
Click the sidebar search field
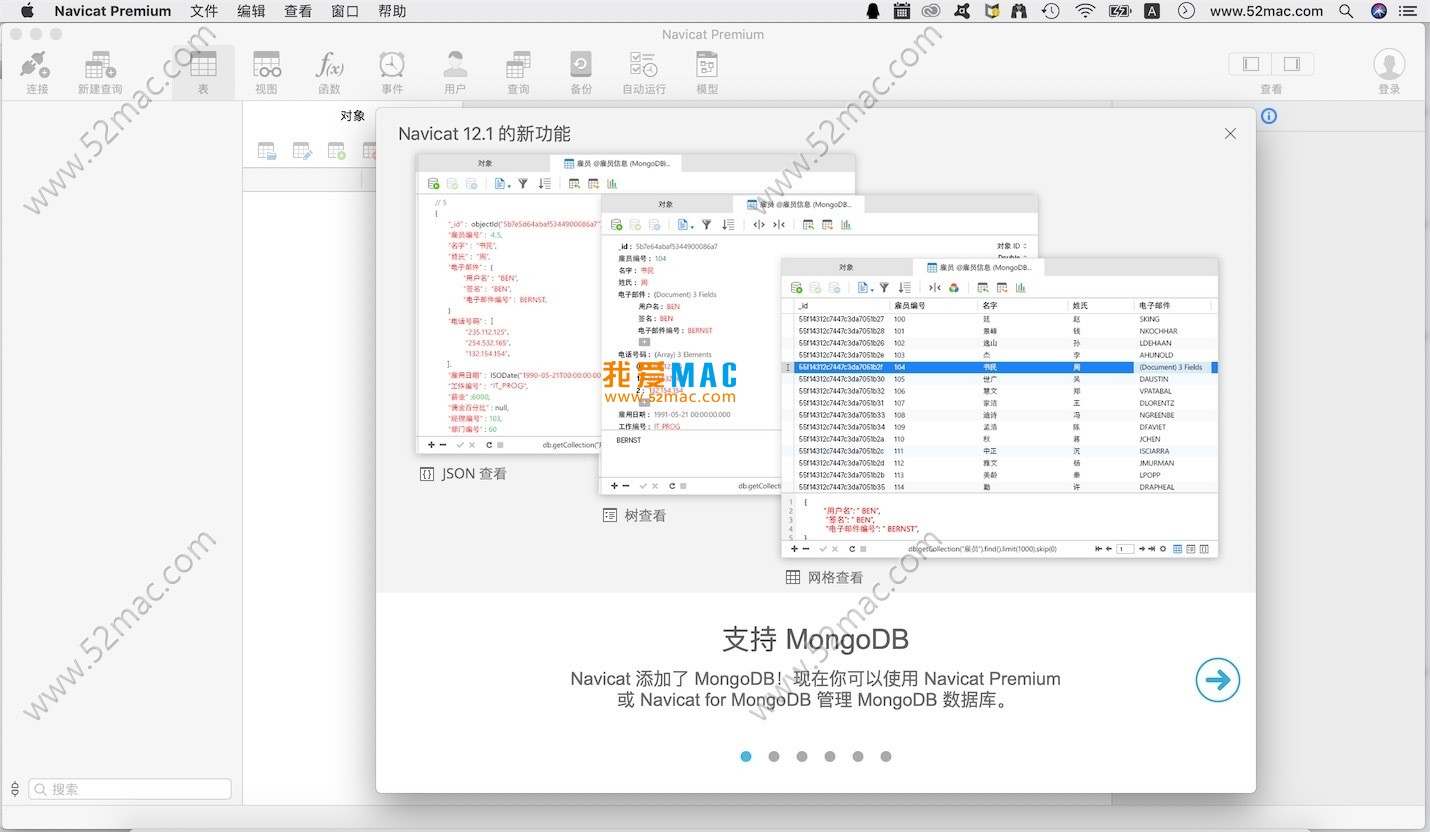(x=130, y=789)
